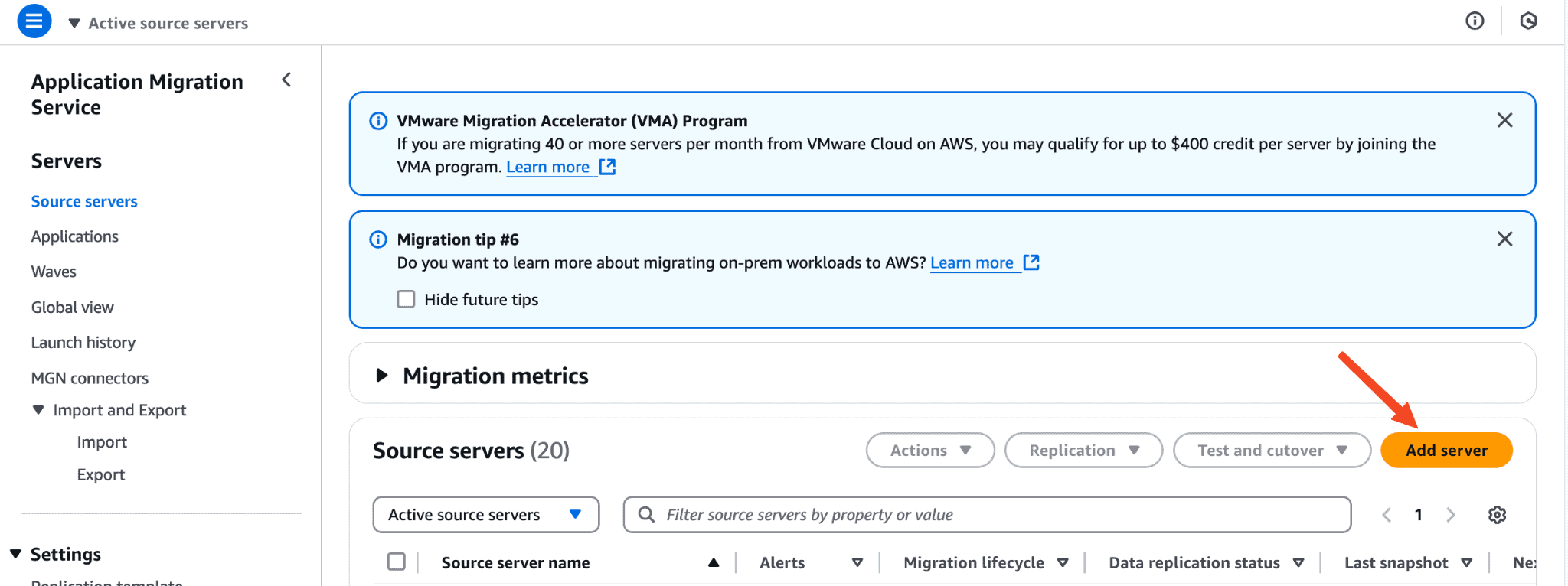Click the Add server button

point(1446,451)
